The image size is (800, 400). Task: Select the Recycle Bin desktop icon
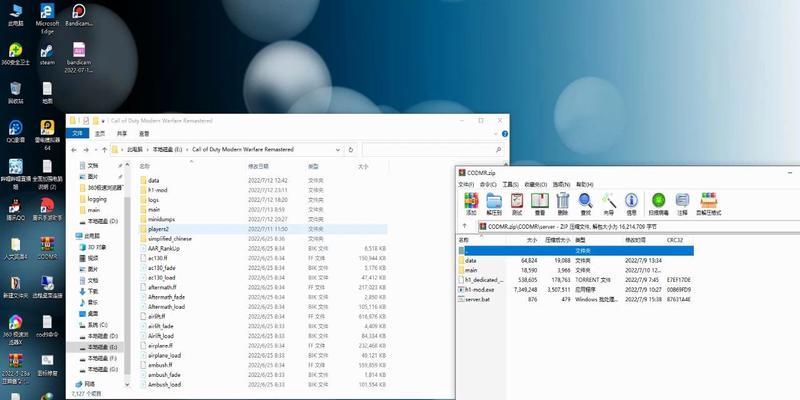click(15, 88)
